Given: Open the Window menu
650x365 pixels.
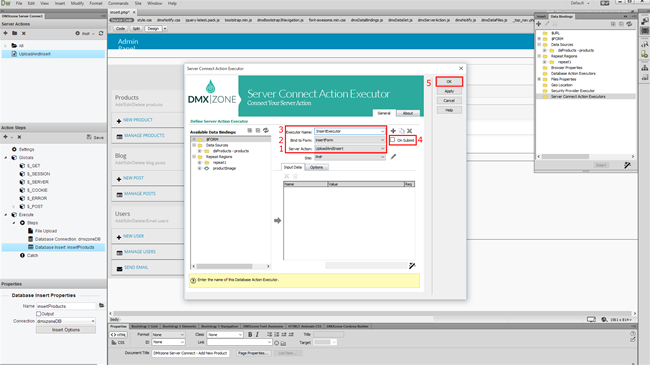Looking at the screenshot, I should pos(155,3).
